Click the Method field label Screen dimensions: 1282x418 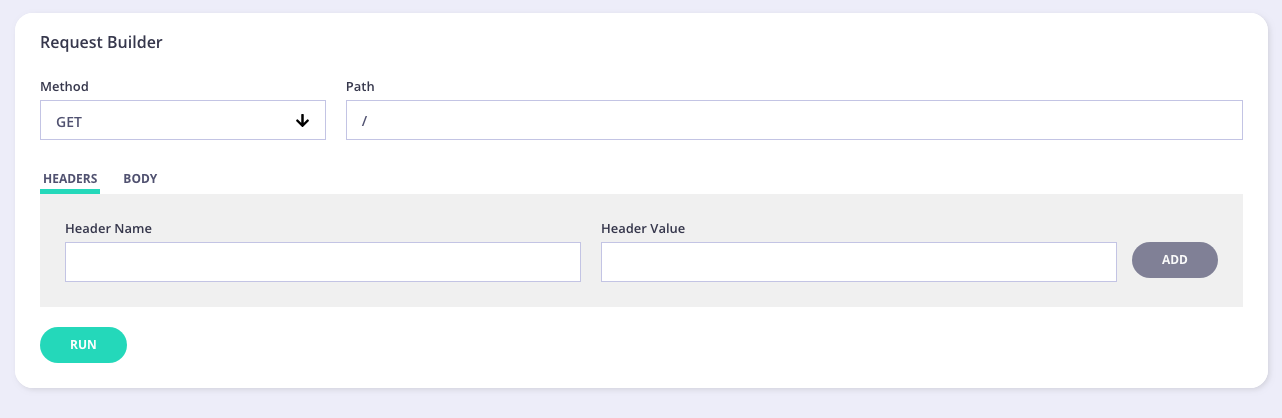point(64,87)
